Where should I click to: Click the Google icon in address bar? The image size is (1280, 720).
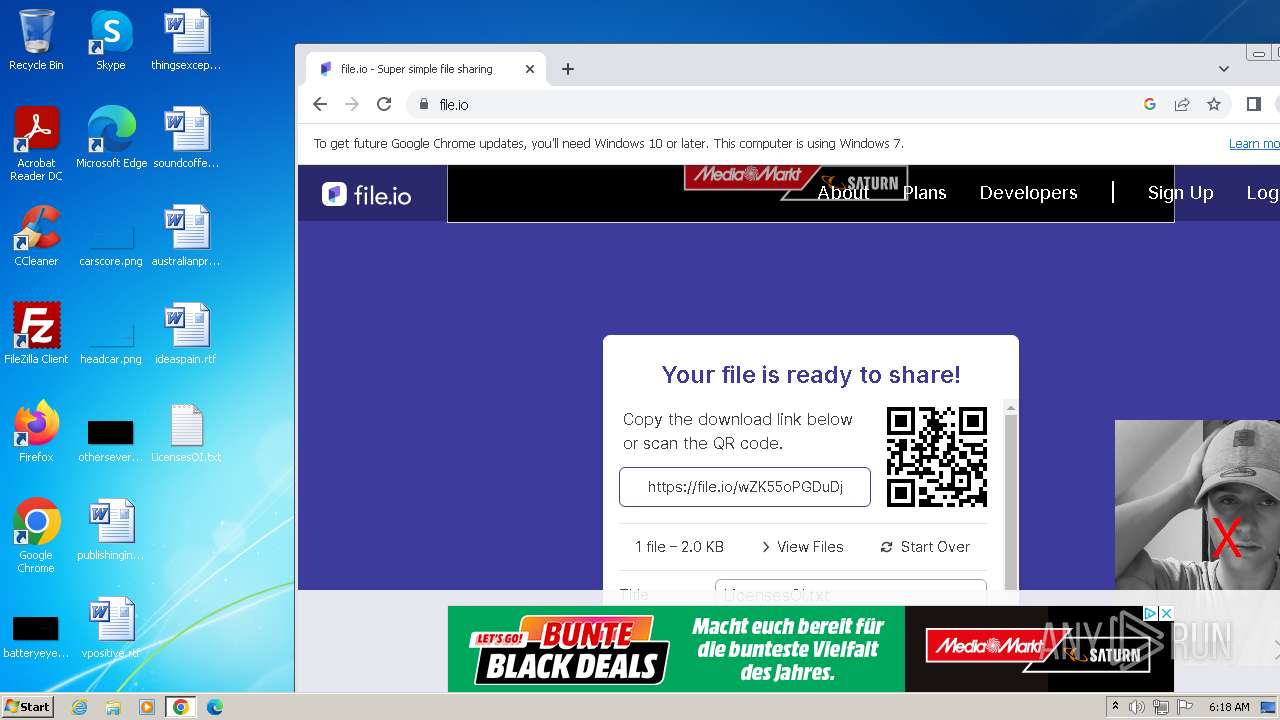(1150, 104)
